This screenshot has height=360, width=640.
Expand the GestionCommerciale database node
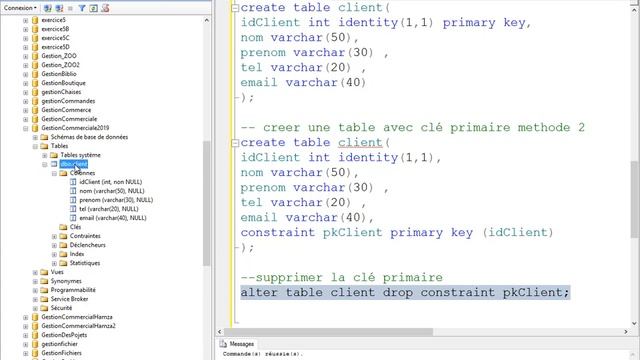[26, 119]
